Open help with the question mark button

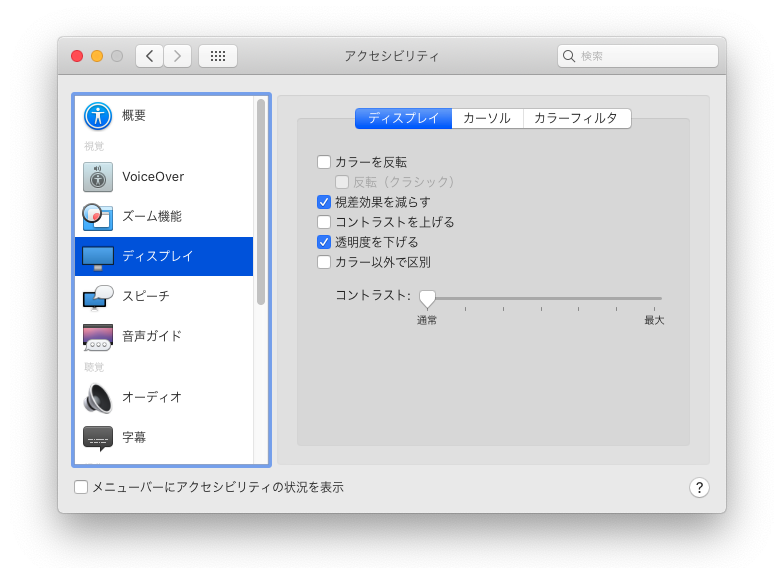[x=699, y=487]
